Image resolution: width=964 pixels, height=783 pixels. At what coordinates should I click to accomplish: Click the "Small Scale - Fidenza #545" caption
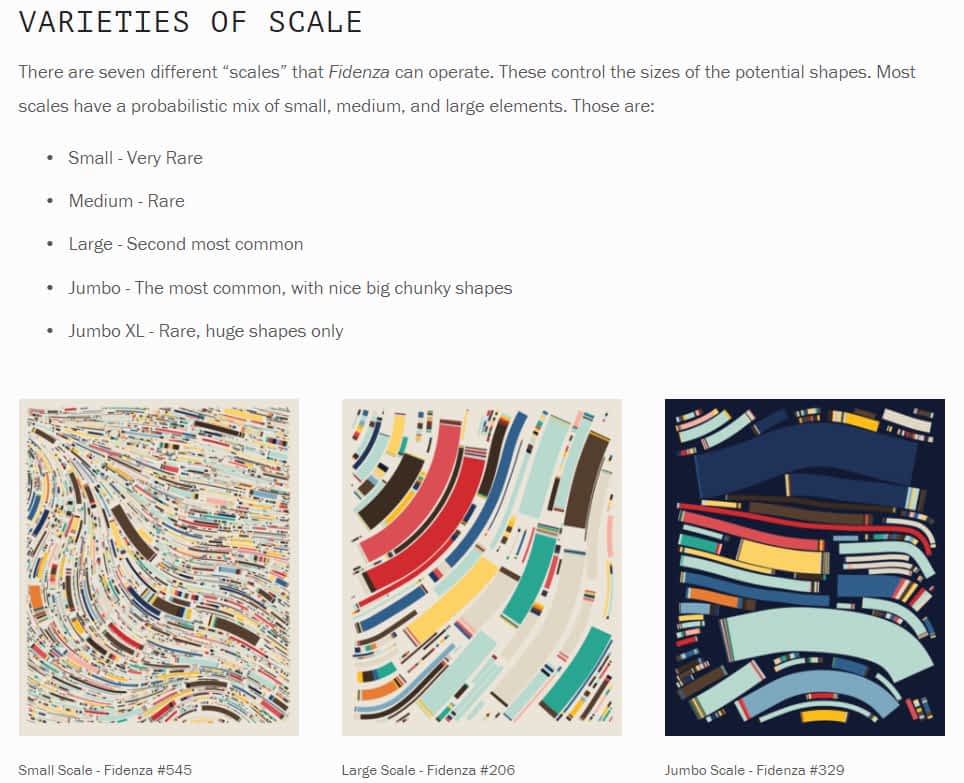pos(105,770)
